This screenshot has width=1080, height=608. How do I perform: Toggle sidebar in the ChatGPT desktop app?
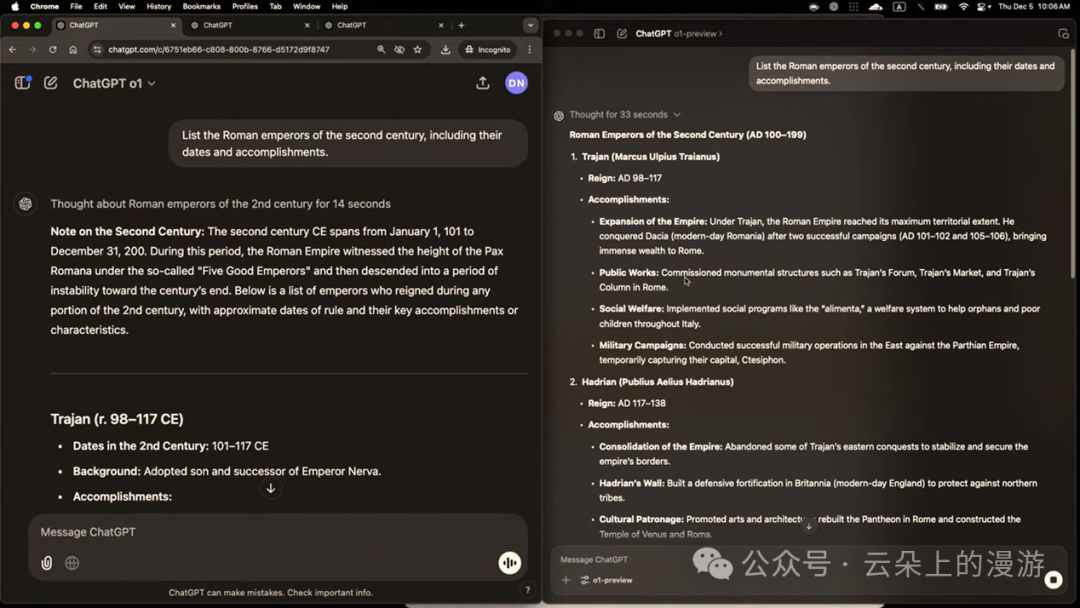[x=599, y=33]
